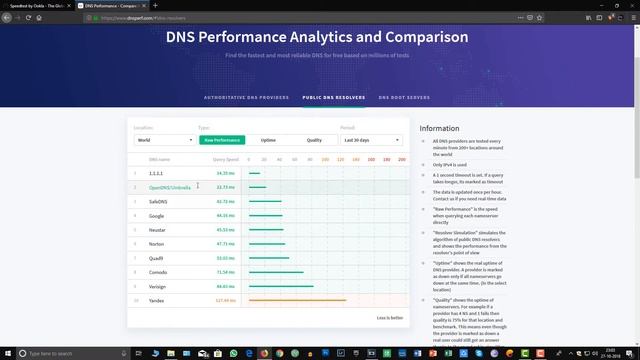Save page to Pocket icon
640x360 pixels.
click(x=530, y=18)
